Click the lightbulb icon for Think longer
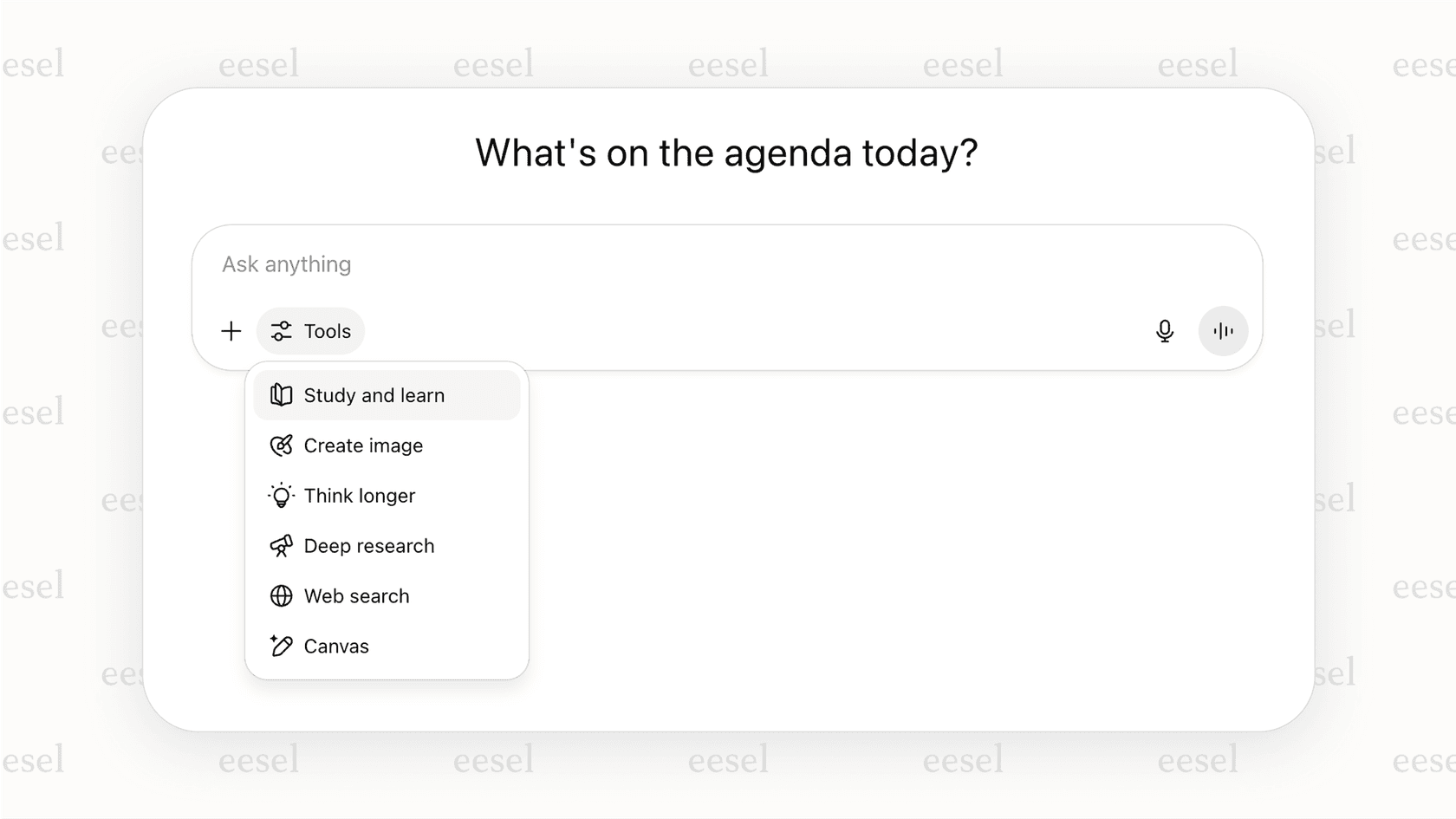Screen dimensions: 1456x819 (x=280, y=495)
